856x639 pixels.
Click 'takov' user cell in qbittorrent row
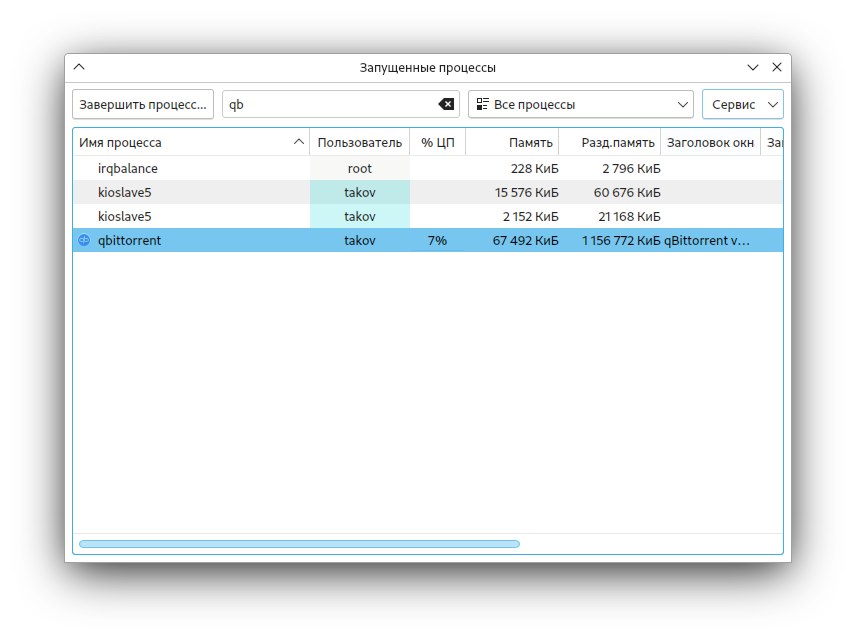[360, 240]
